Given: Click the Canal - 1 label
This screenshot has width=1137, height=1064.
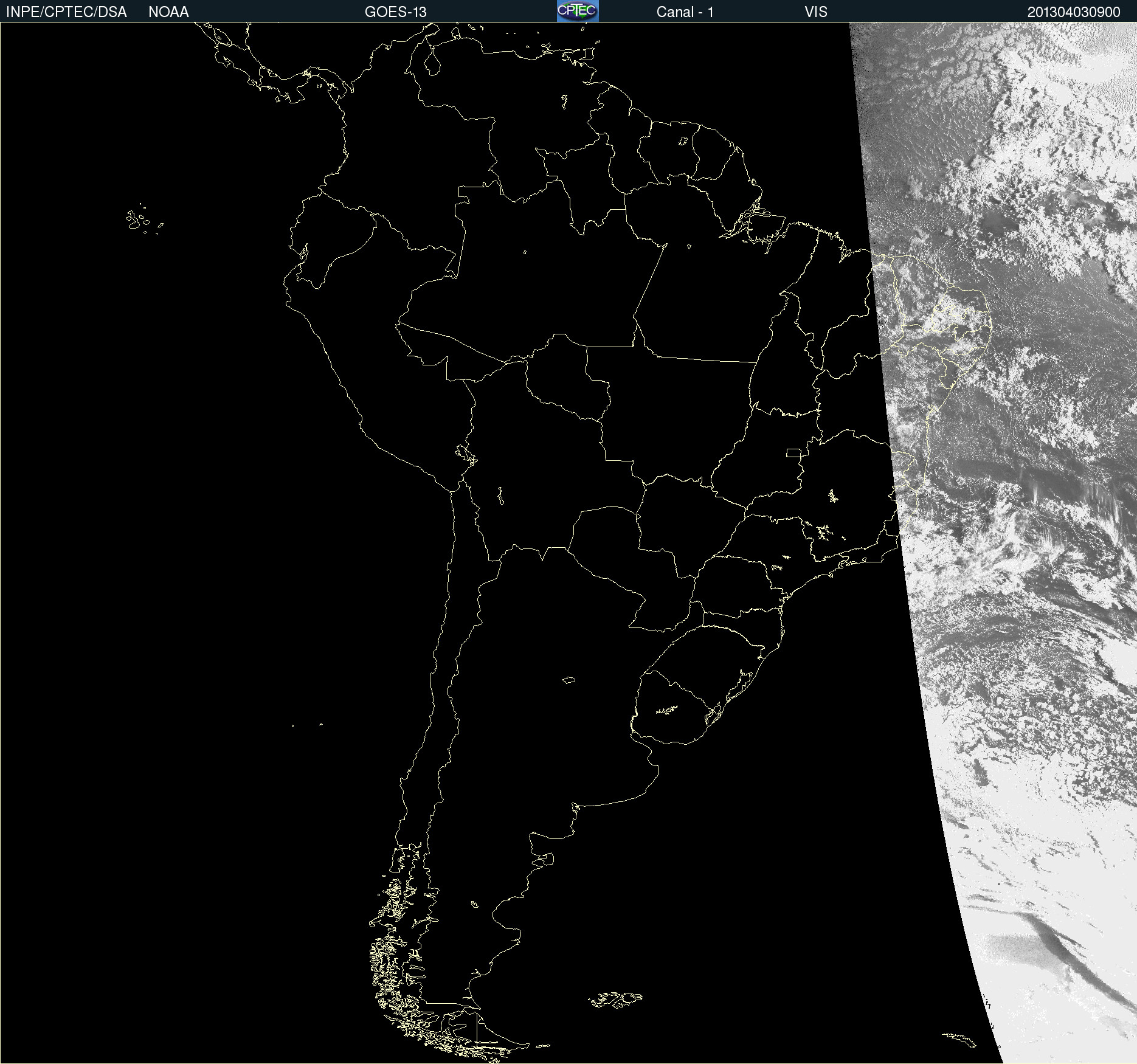Looking at the screenshot, I should tap(685, 12).
